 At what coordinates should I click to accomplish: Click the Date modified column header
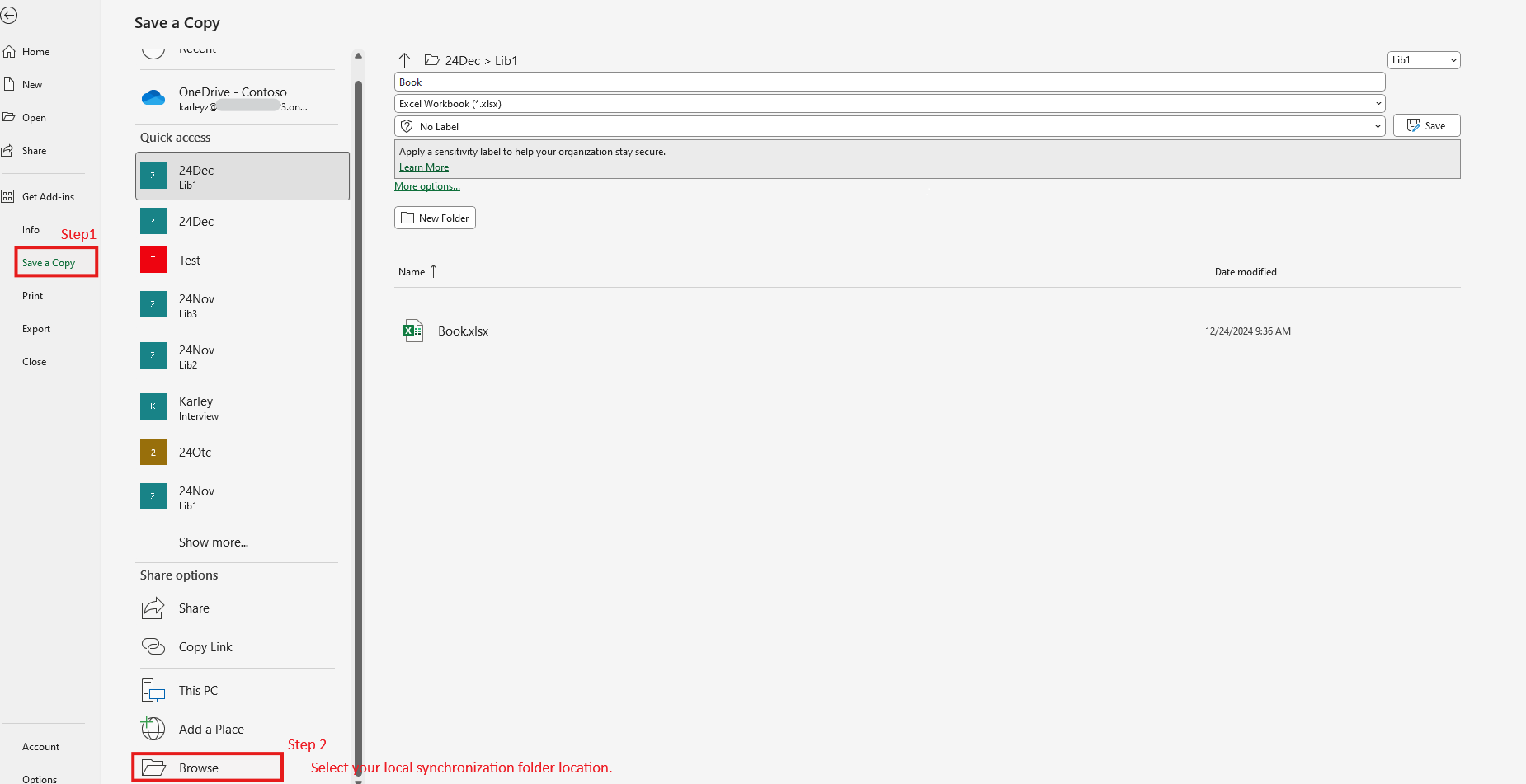pyautogui.click(x=1246, y=272)
